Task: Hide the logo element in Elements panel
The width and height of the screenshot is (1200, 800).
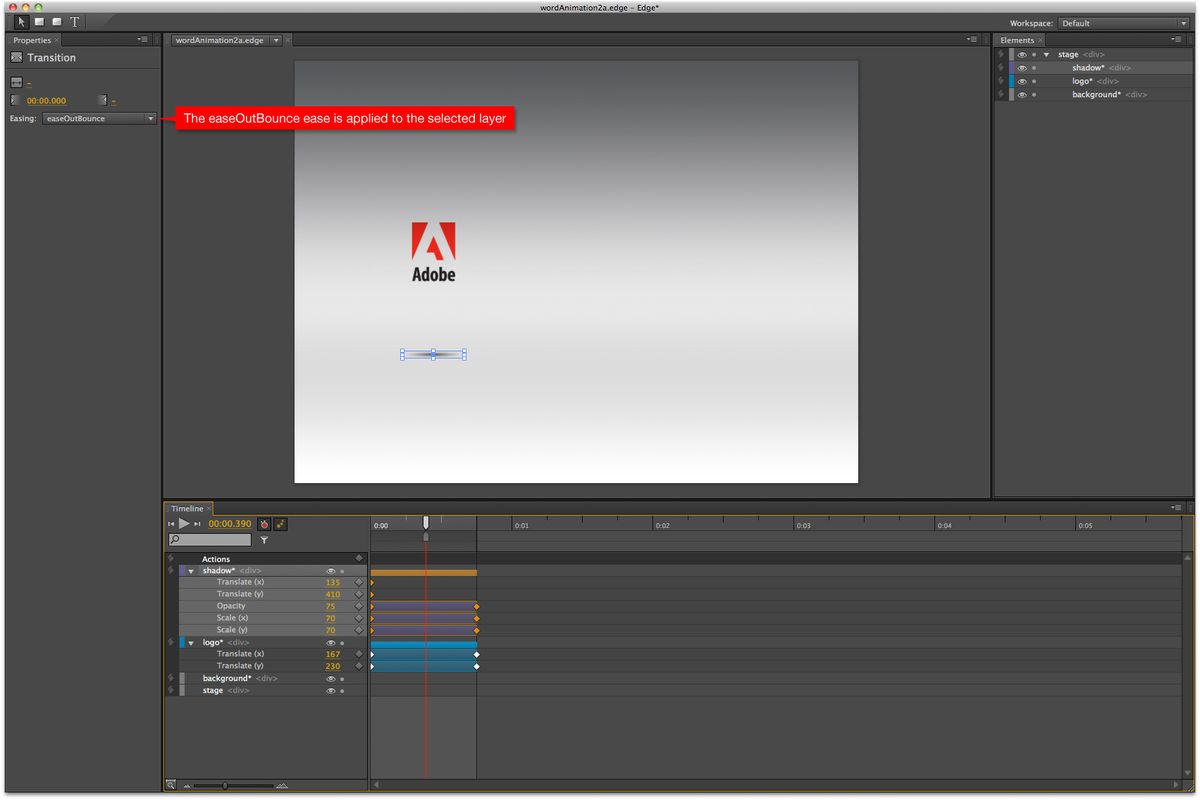Action: click(1022, 81)
